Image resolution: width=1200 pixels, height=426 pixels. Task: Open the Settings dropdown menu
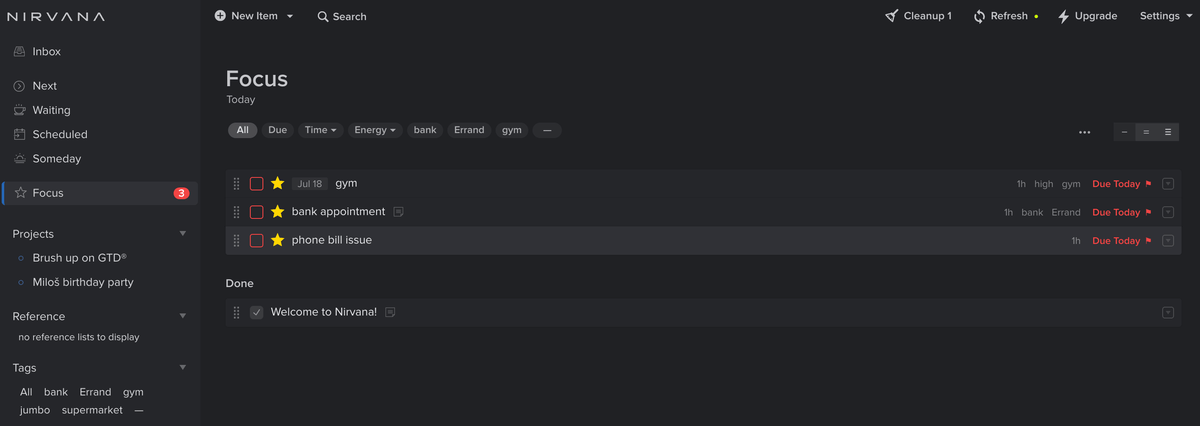coord(1166,16)
